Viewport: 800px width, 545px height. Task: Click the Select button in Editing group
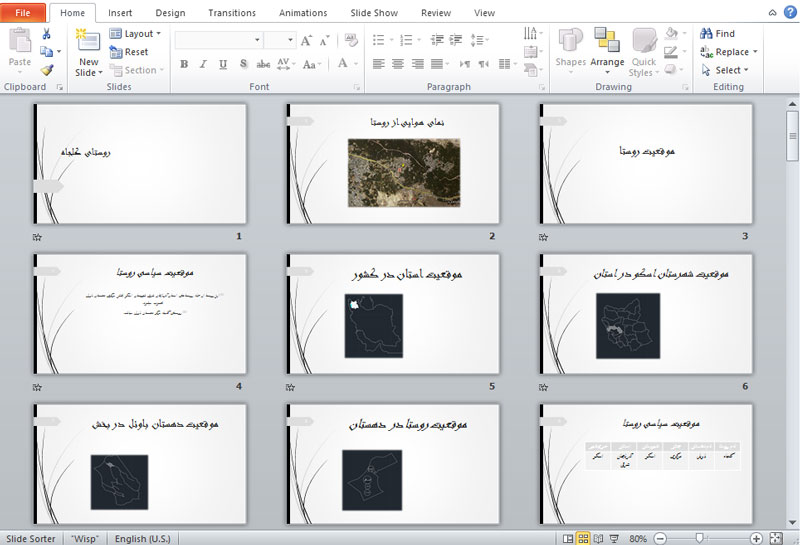(727, 70)
